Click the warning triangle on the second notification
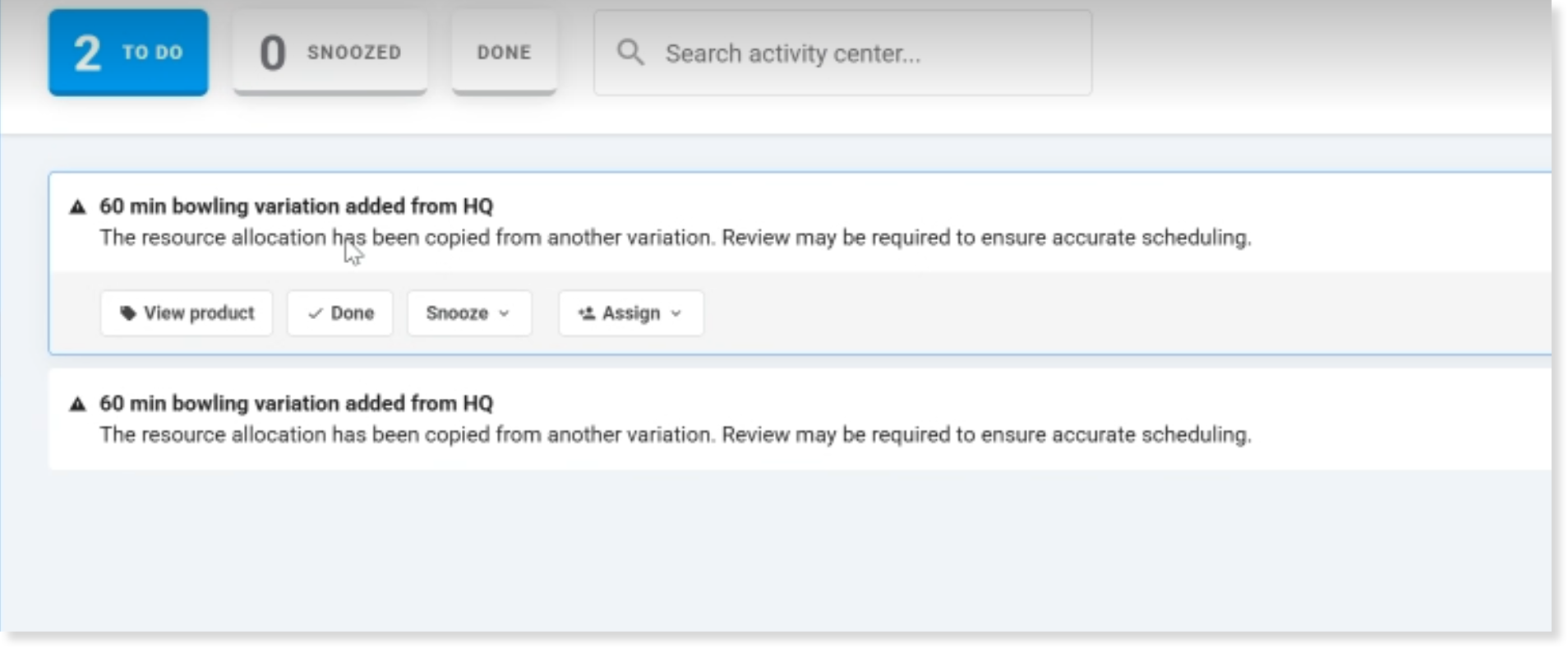Viewport: 1568px width, 648px height. point(77,404)
